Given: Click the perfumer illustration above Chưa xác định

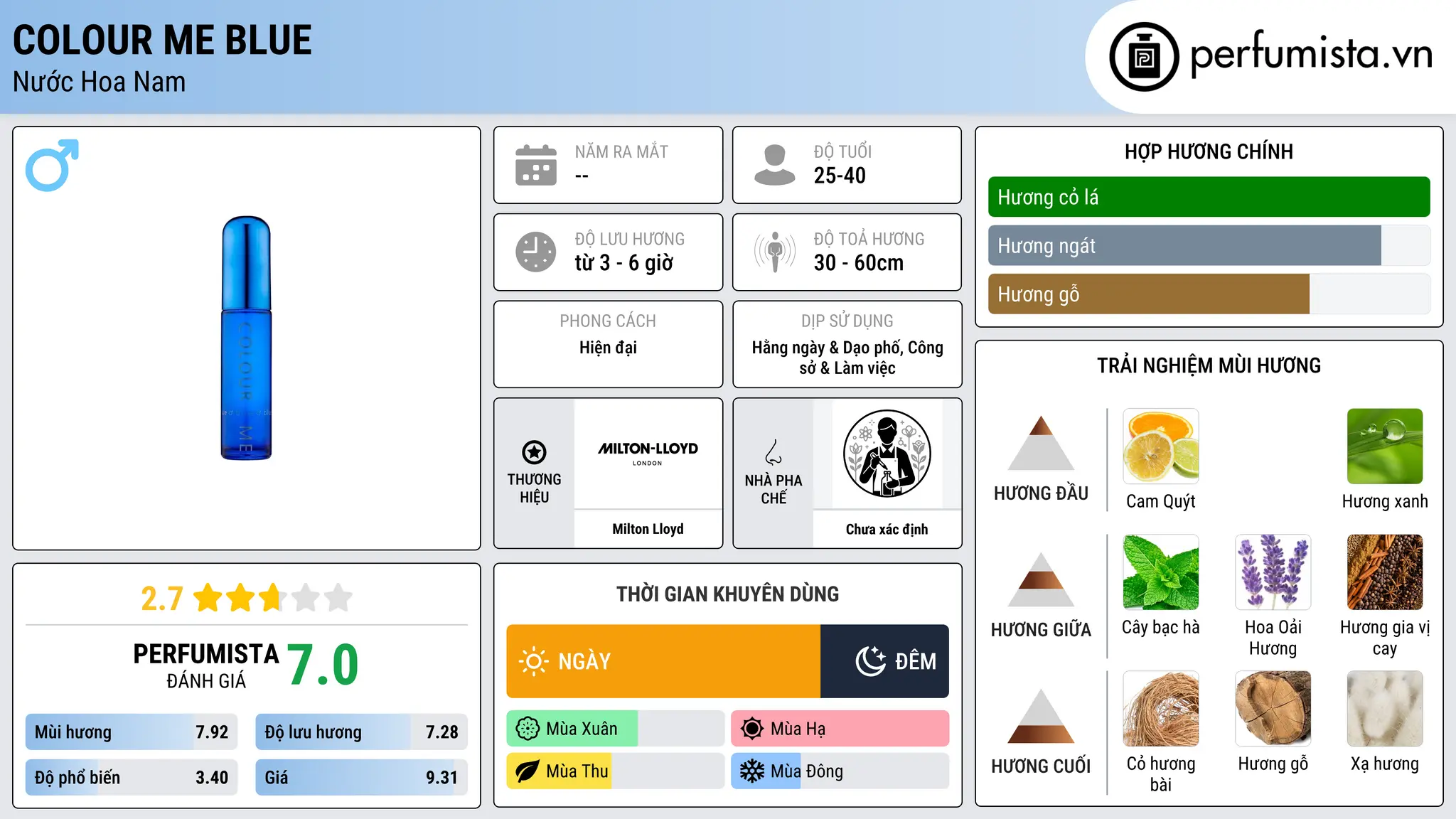Looking at the screenshot, I should tap(887, 454).
